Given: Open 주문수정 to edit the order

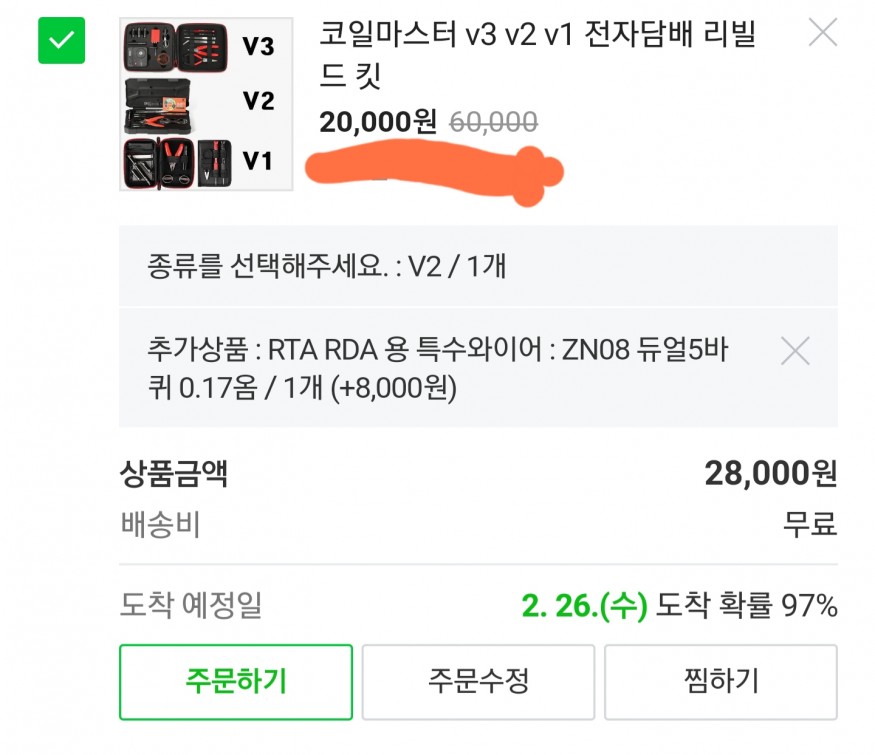Looking at the screenshot, I should pos(478,682).
